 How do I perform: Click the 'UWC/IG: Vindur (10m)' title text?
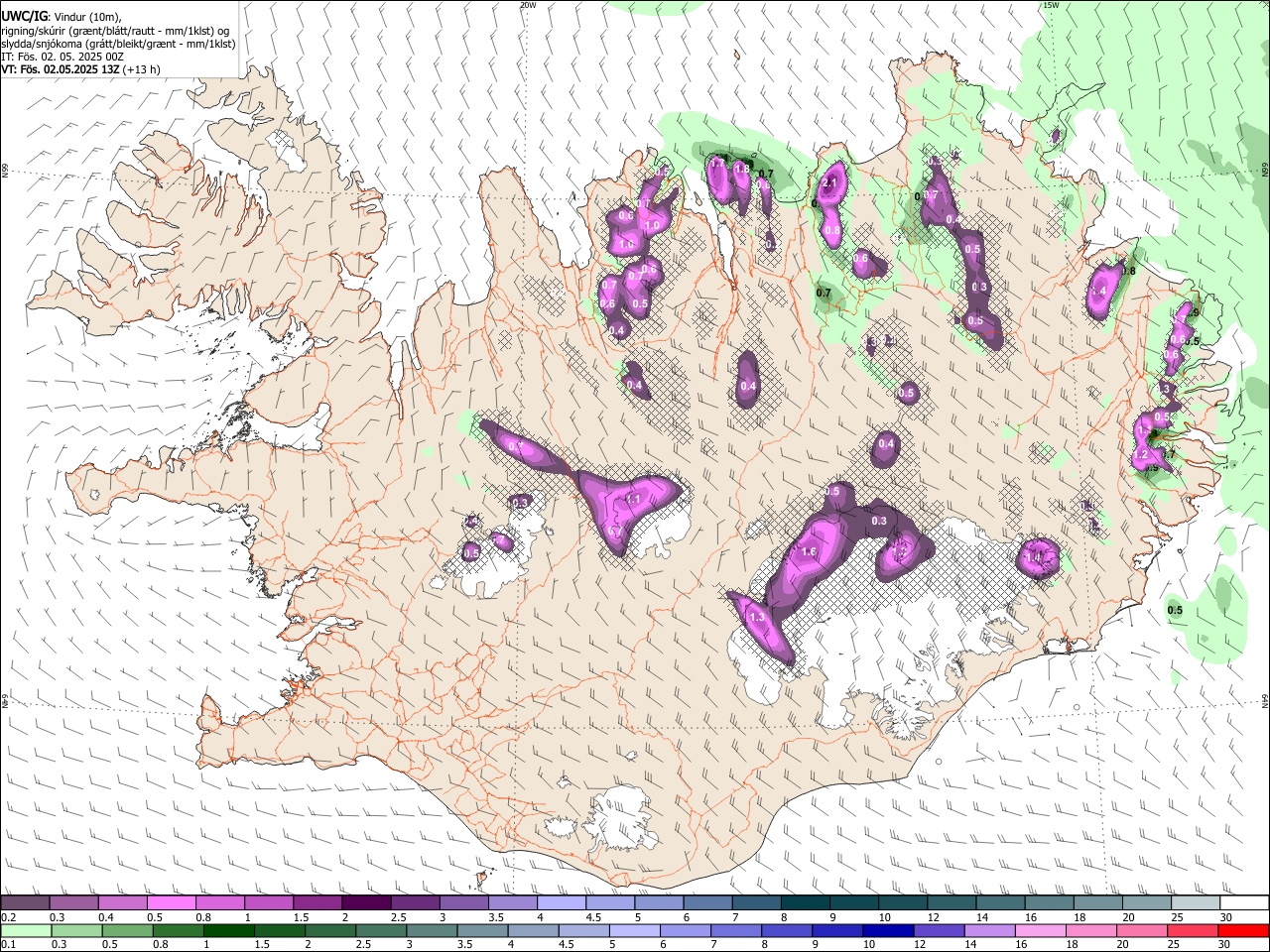tap(61, 17)
